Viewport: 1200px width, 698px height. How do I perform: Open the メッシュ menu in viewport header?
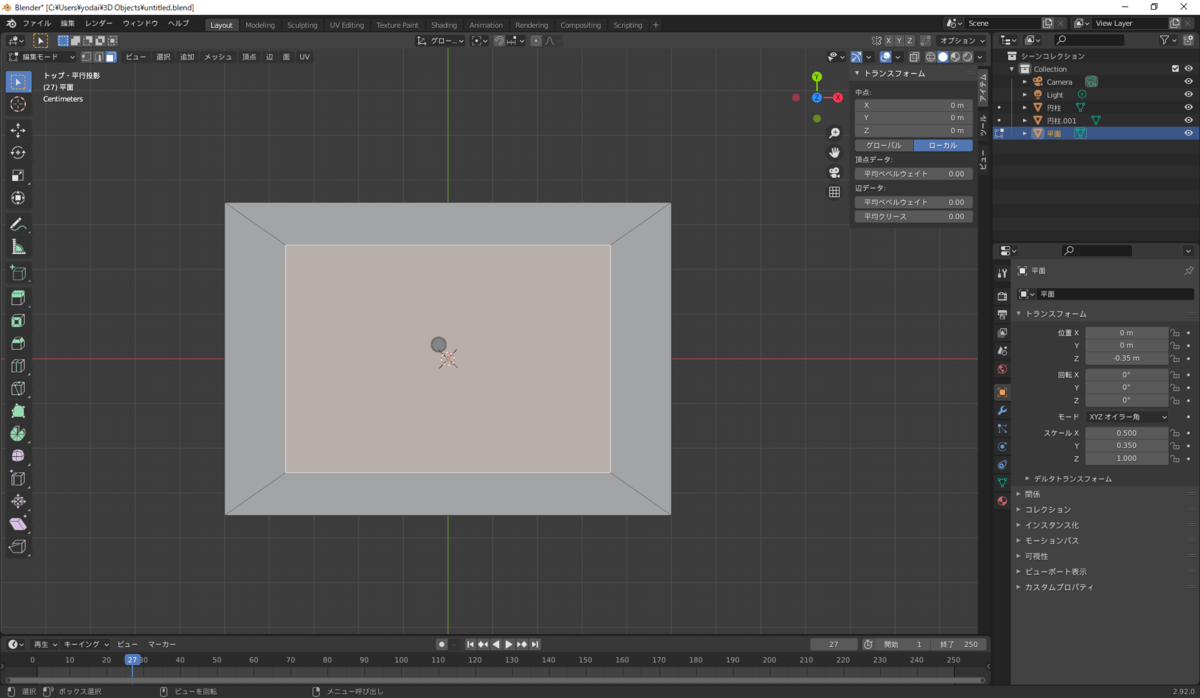(218, 57)
